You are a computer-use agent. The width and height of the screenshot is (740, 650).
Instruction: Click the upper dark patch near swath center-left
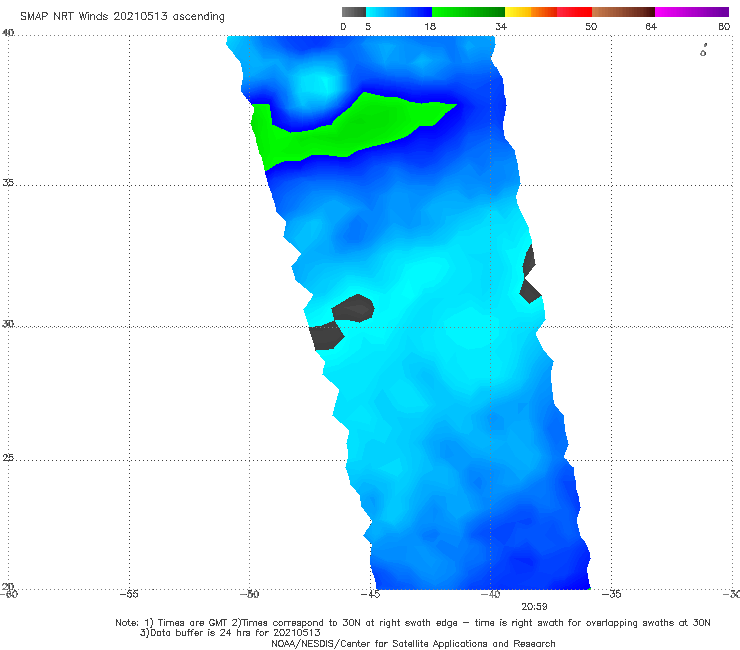(353, 308)
